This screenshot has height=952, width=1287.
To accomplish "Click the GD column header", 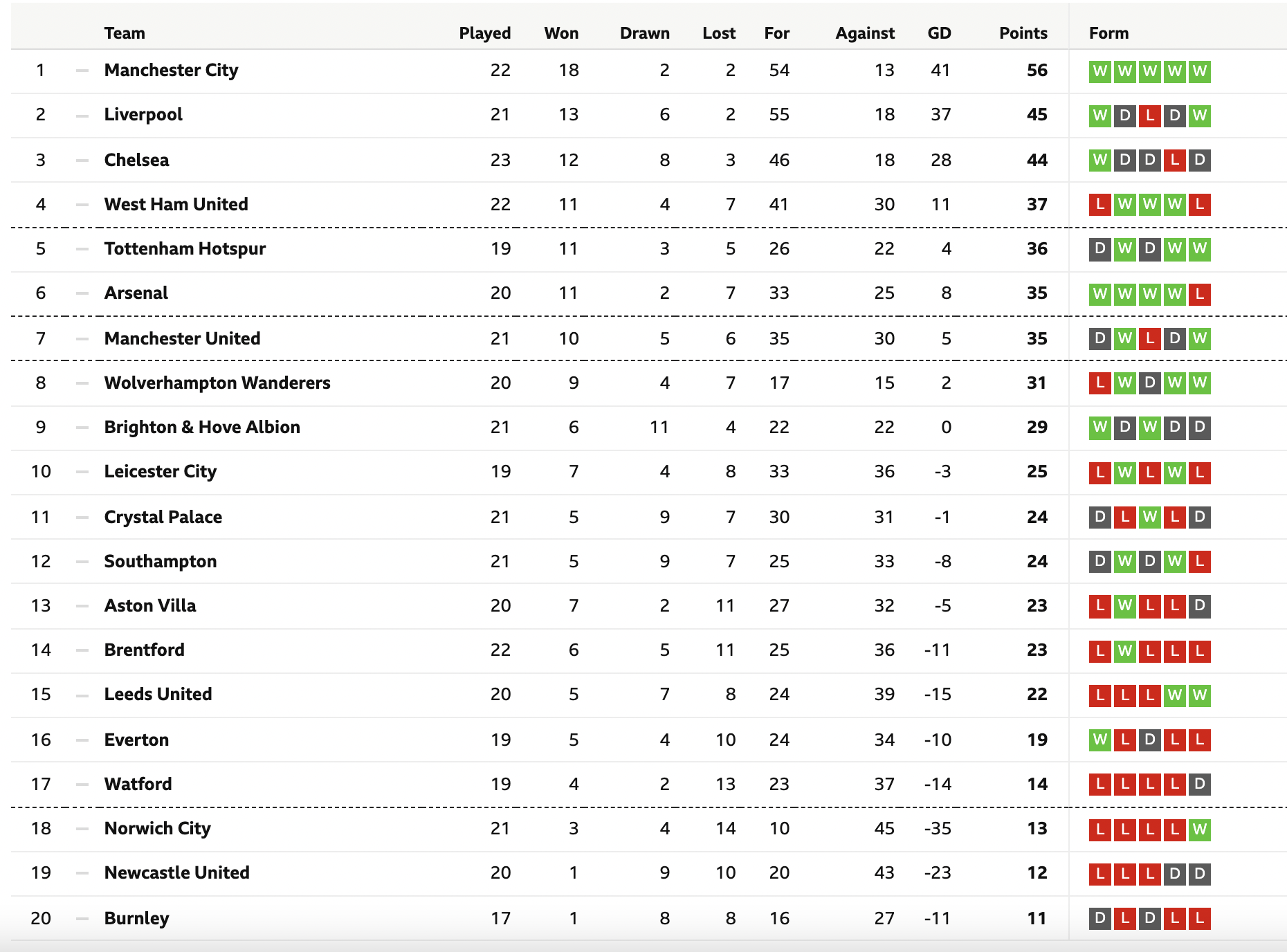I will (940, 33).
